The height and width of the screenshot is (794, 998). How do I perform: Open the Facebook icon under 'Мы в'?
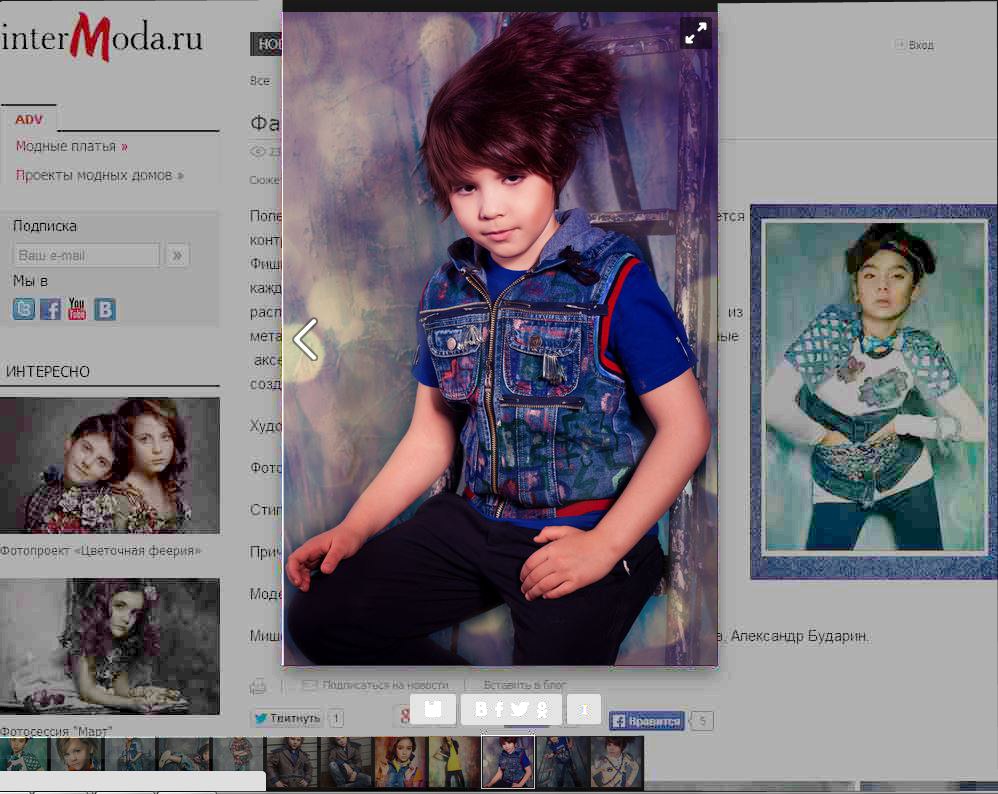click(x=50, y=309)
